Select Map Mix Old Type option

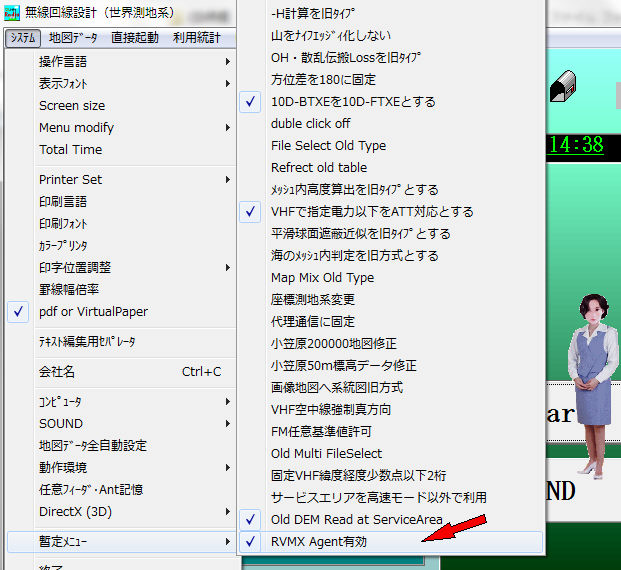click(322, 278)
